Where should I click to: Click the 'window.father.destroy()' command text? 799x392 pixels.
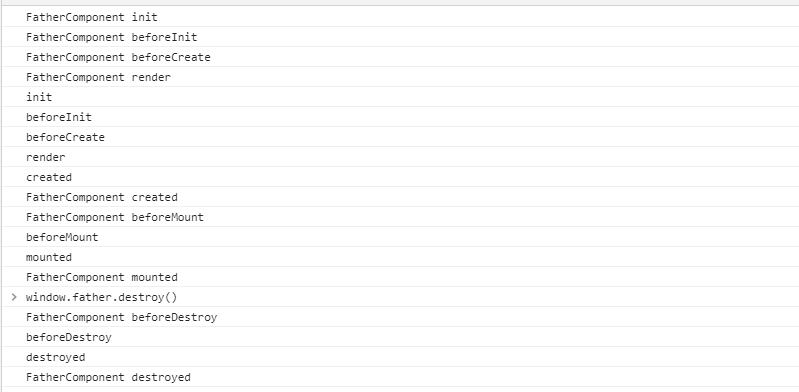click(101, 297)
